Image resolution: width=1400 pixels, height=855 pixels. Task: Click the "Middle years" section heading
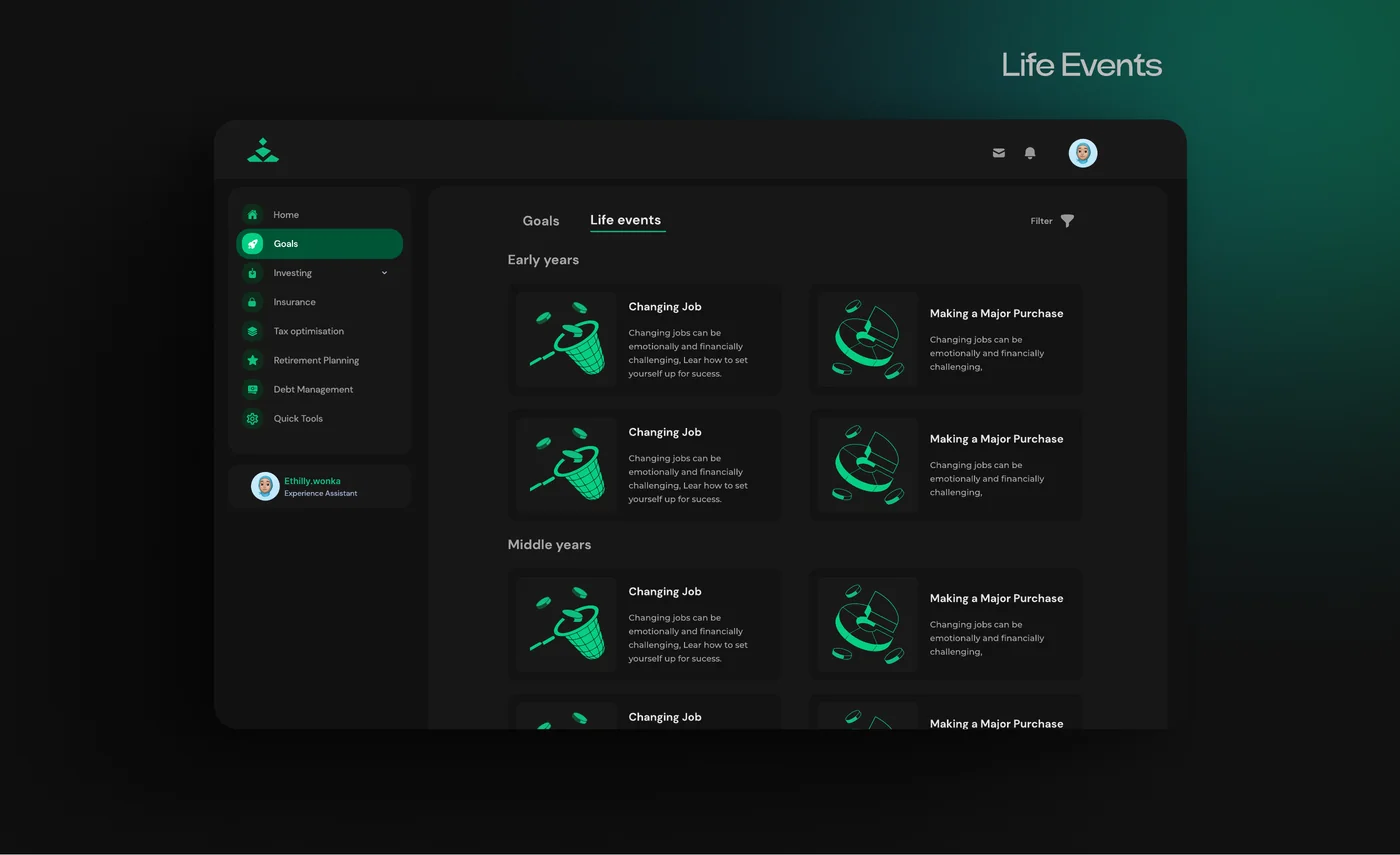[x=549, y=545]
